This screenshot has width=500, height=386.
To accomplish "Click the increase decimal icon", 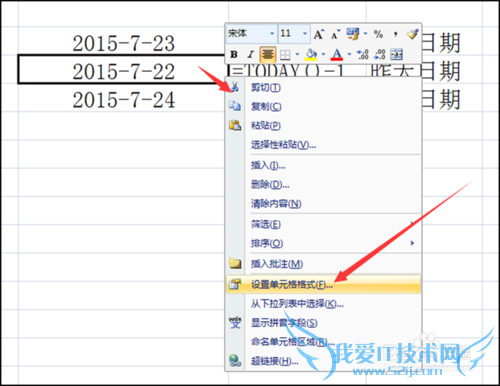I will pos(363,54).
